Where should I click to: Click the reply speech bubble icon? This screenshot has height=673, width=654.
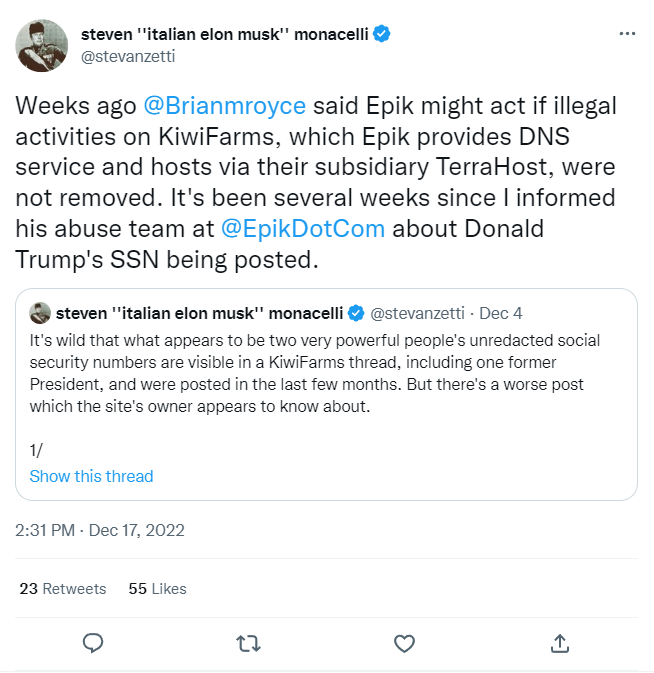tap(93, 643)
